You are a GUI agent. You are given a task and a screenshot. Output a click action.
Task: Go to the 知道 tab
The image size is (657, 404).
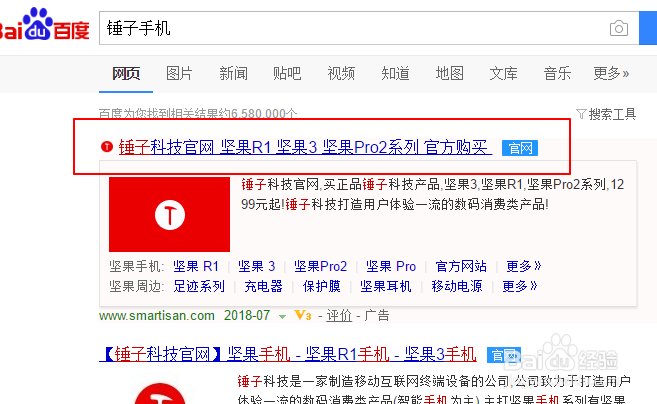tap(395, 74)
